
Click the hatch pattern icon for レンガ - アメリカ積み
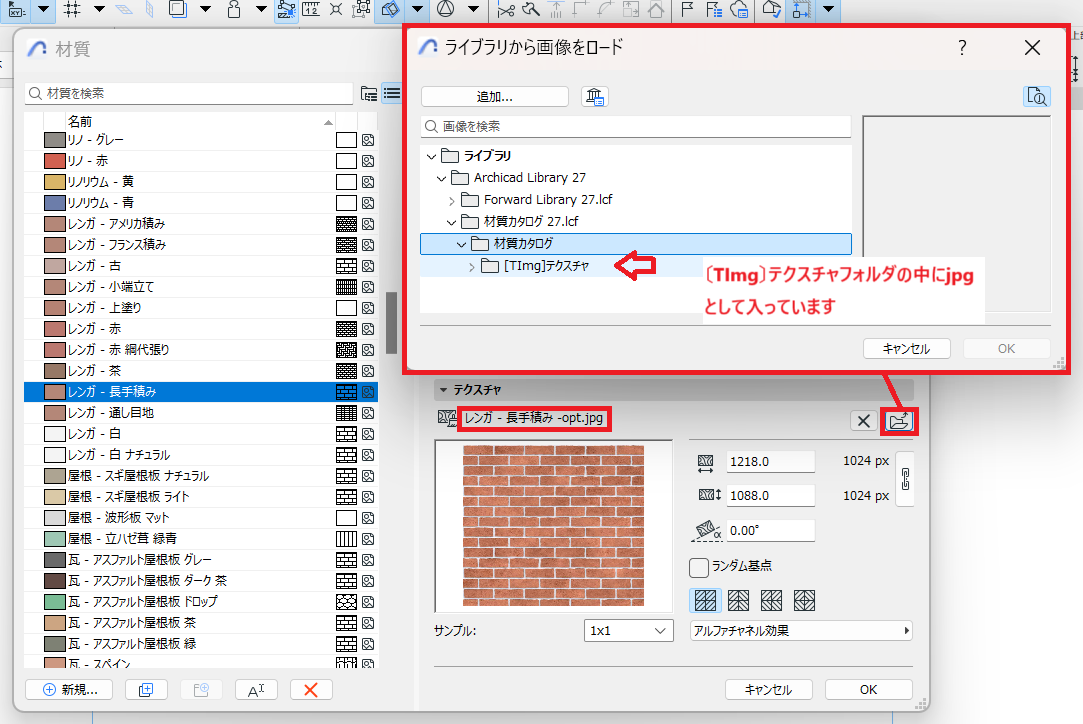pos(346,224)
